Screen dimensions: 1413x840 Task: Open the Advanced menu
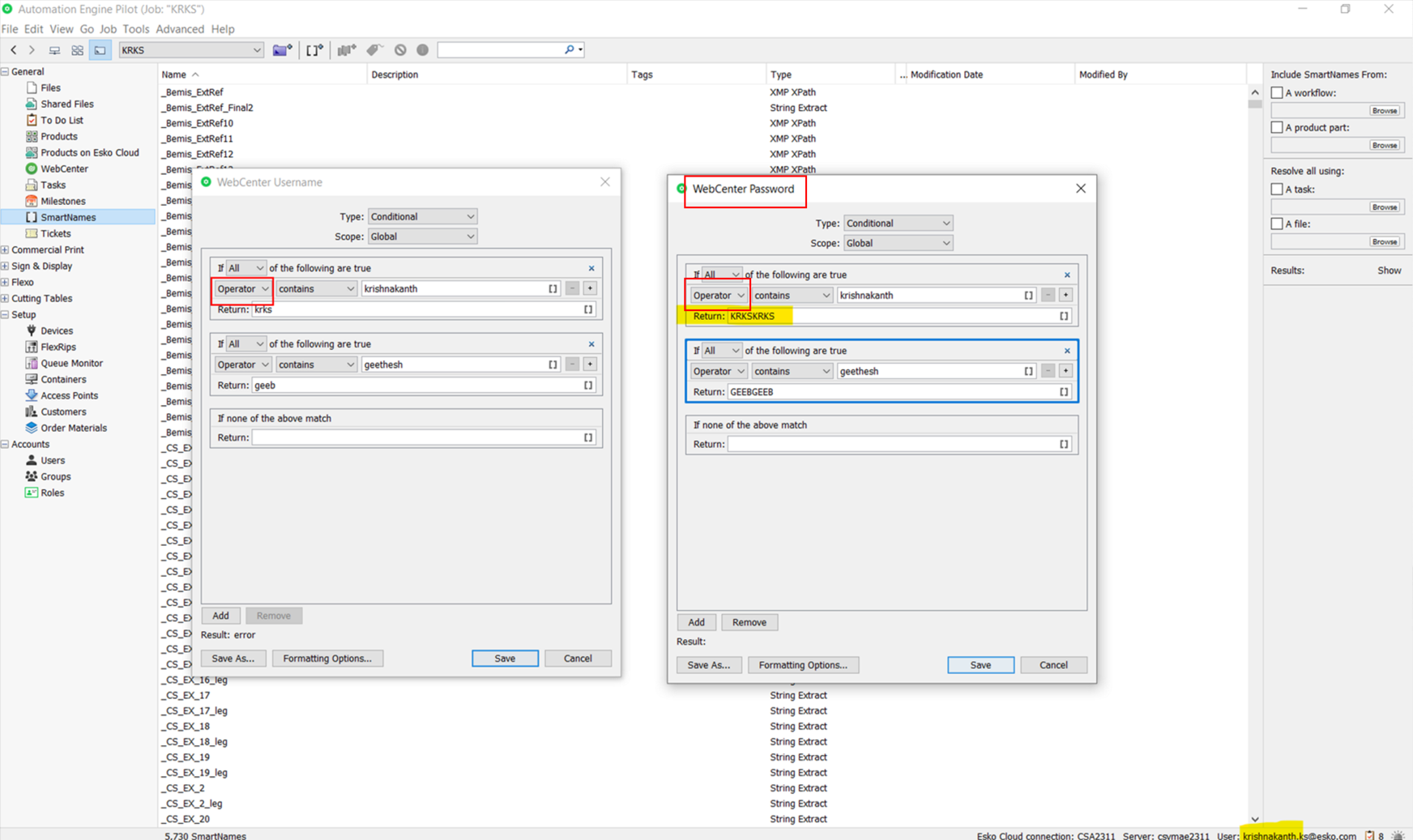click(180, 29)
